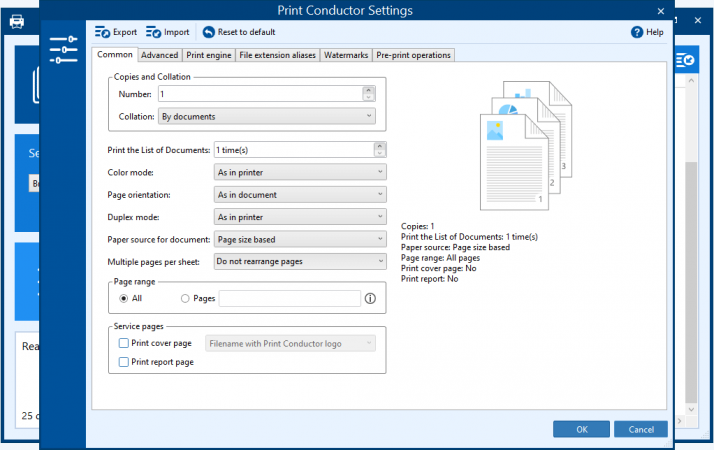Switch to the Advanced tab
Viewport: 714px width, 450px height.
tap(159, 55)
